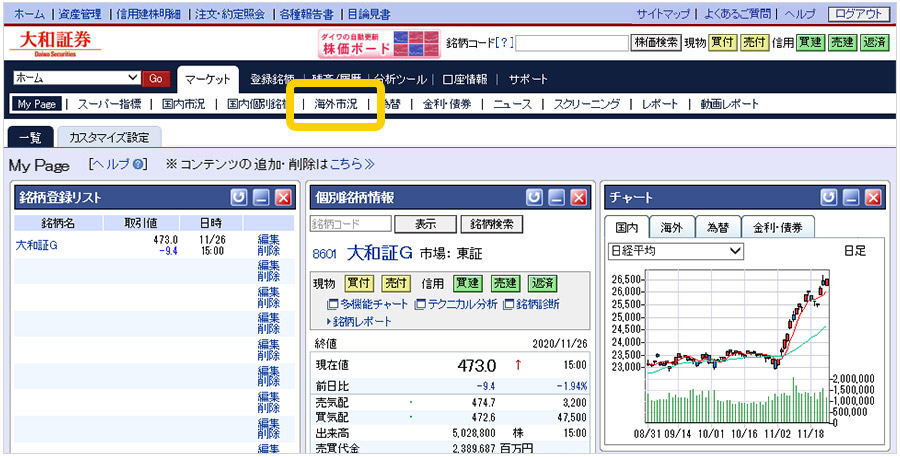
Task: Open 多機能チャート window link
Action: click(x=367, y=304)
